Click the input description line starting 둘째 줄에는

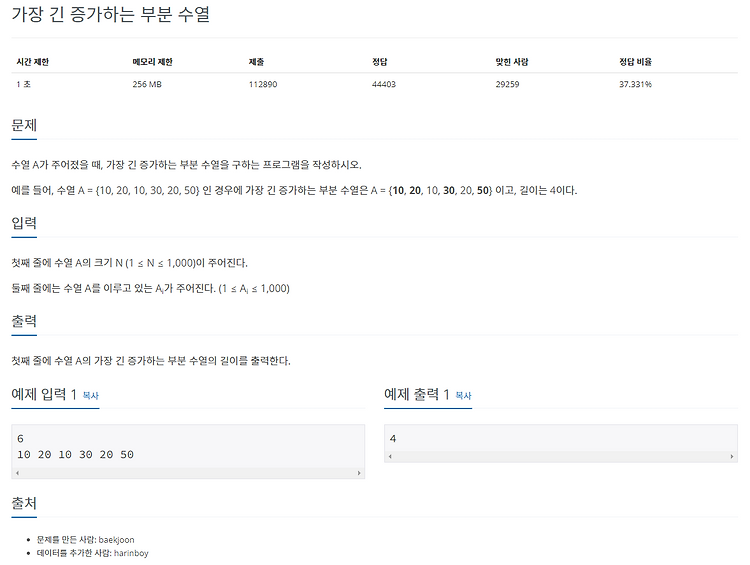pyautogui.click(x=151, y=288)
